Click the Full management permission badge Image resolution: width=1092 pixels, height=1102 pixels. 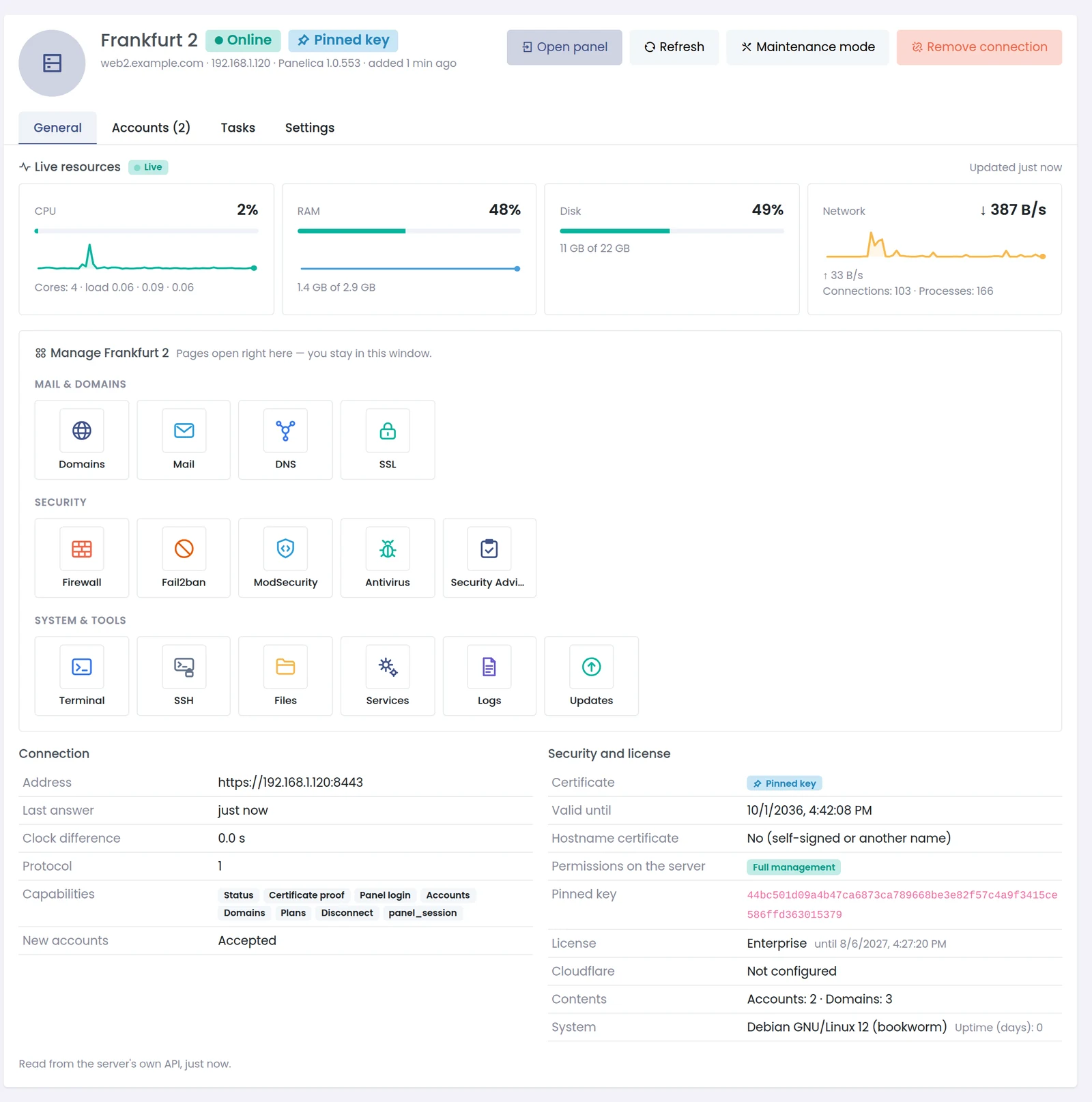pos(794,867)
